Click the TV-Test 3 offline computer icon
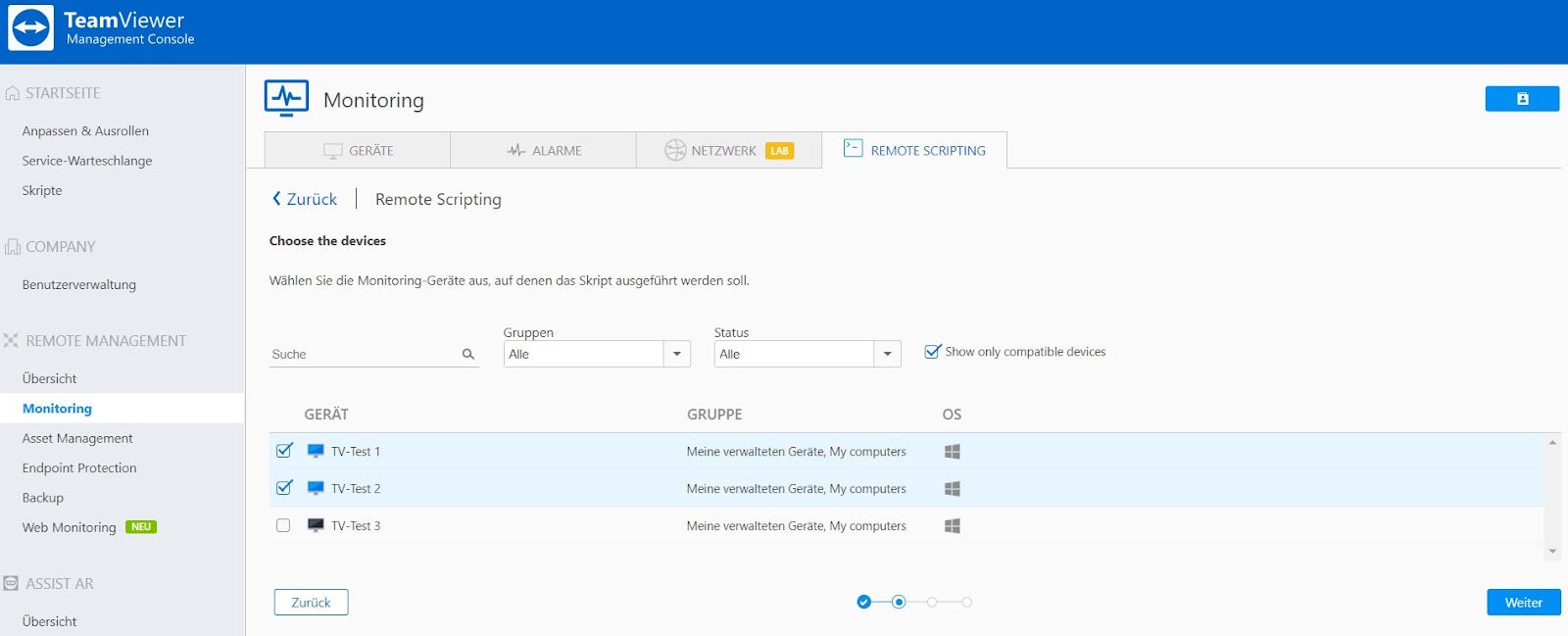The height and width of the screenshot is (636, 1568). pos(316,525)
